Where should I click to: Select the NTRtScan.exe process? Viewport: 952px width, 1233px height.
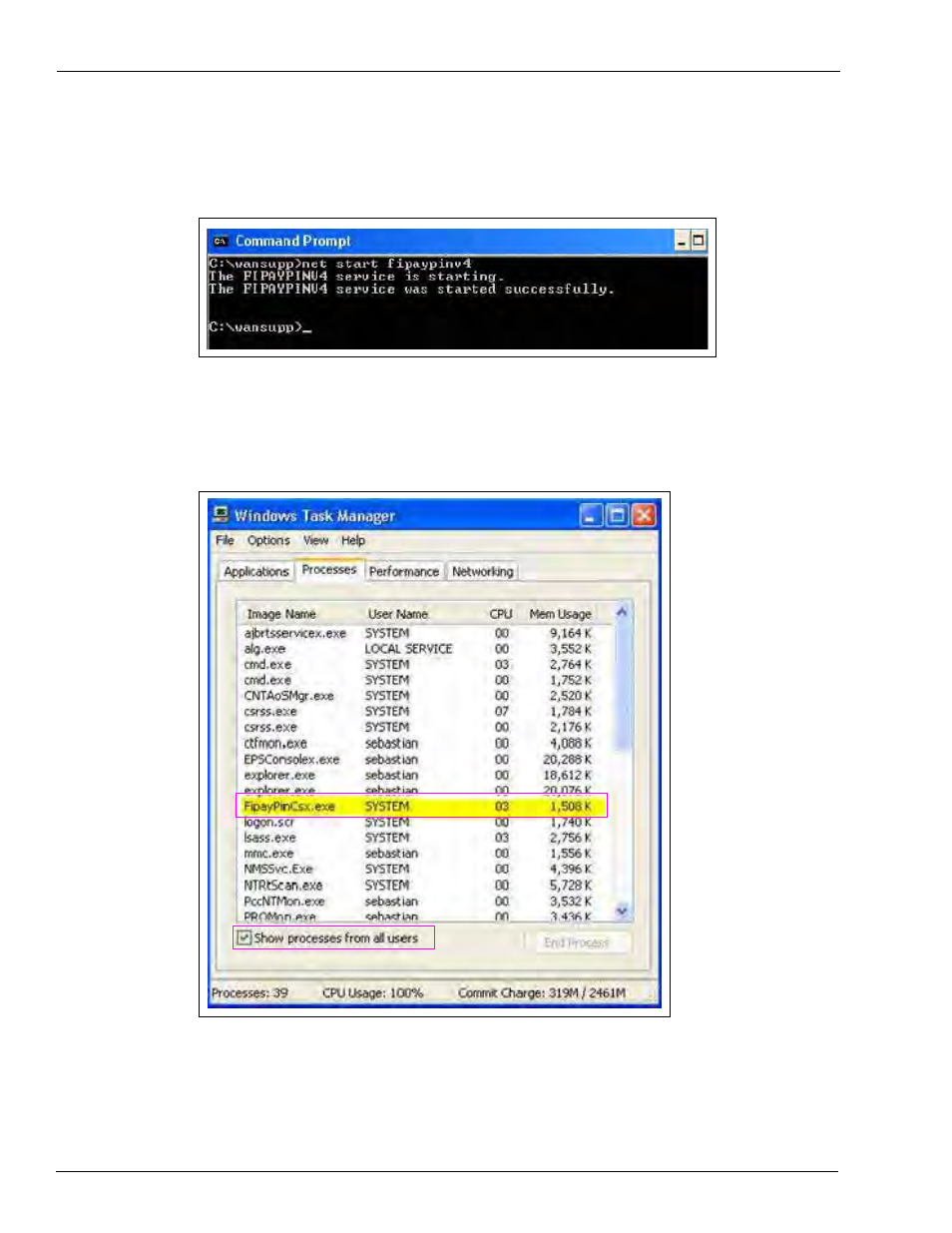[283, 886]
